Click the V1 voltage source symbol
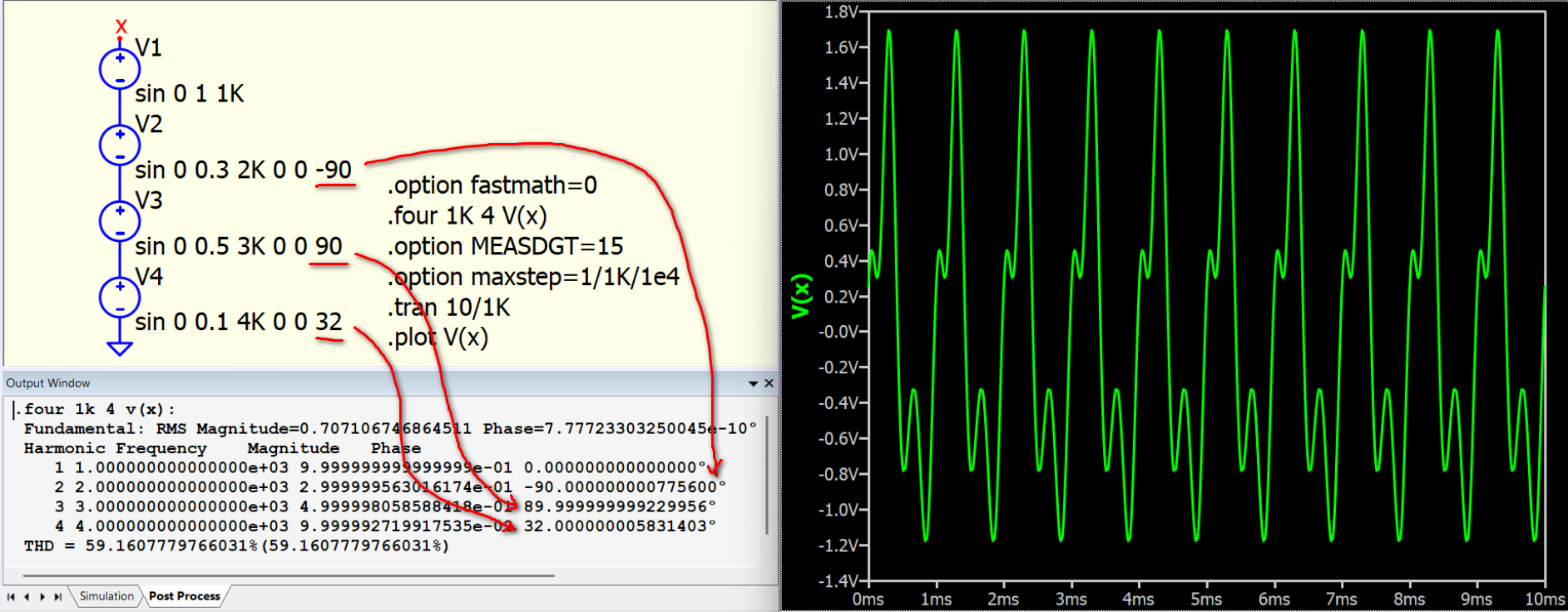The image size is (1568, 612). pos(120,69)
